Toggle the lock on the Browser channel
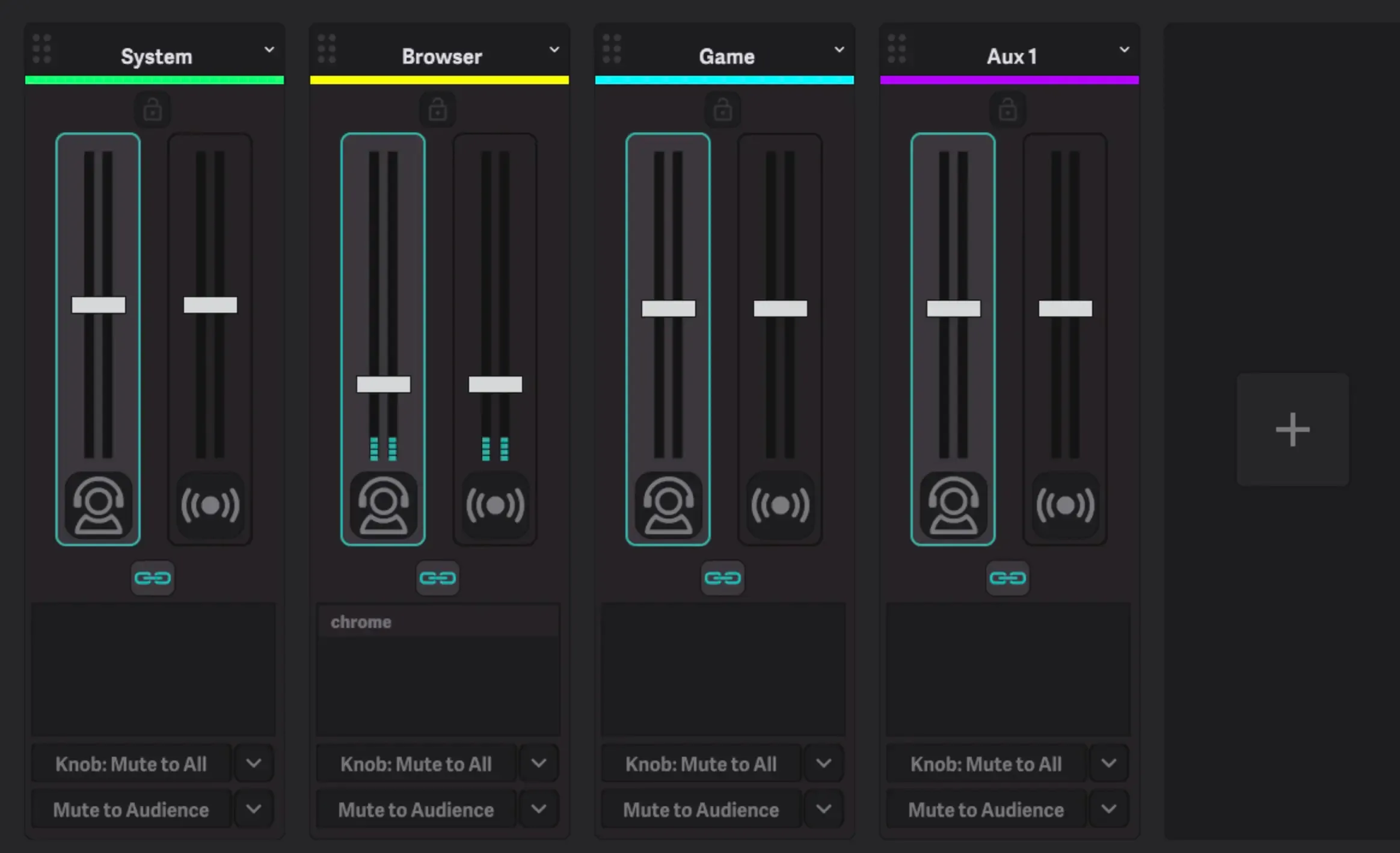The height and width of the screenshot is (853, 1400). 438,110
